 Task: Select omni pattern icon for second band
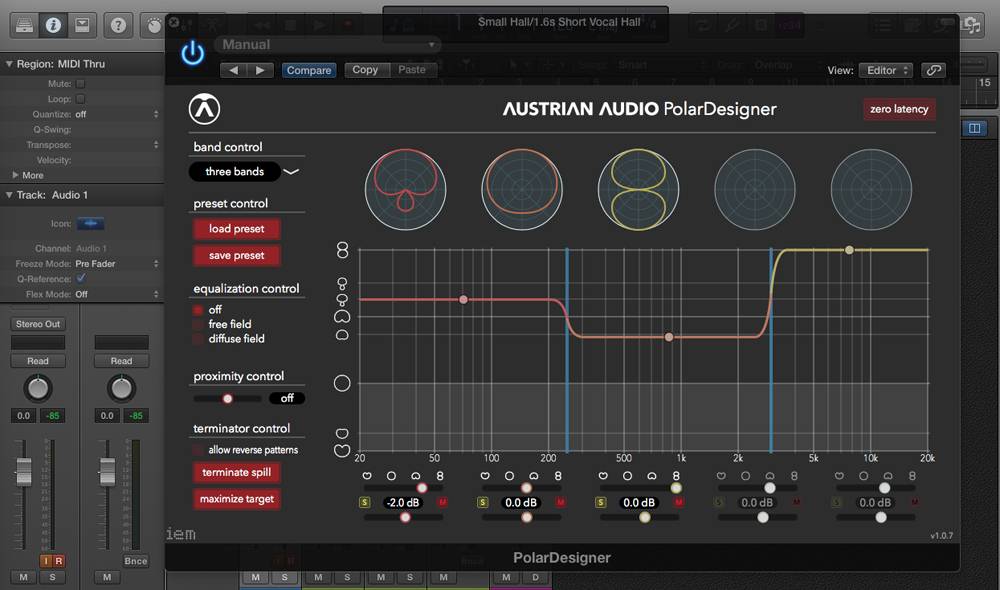click(x=510, y=476)
